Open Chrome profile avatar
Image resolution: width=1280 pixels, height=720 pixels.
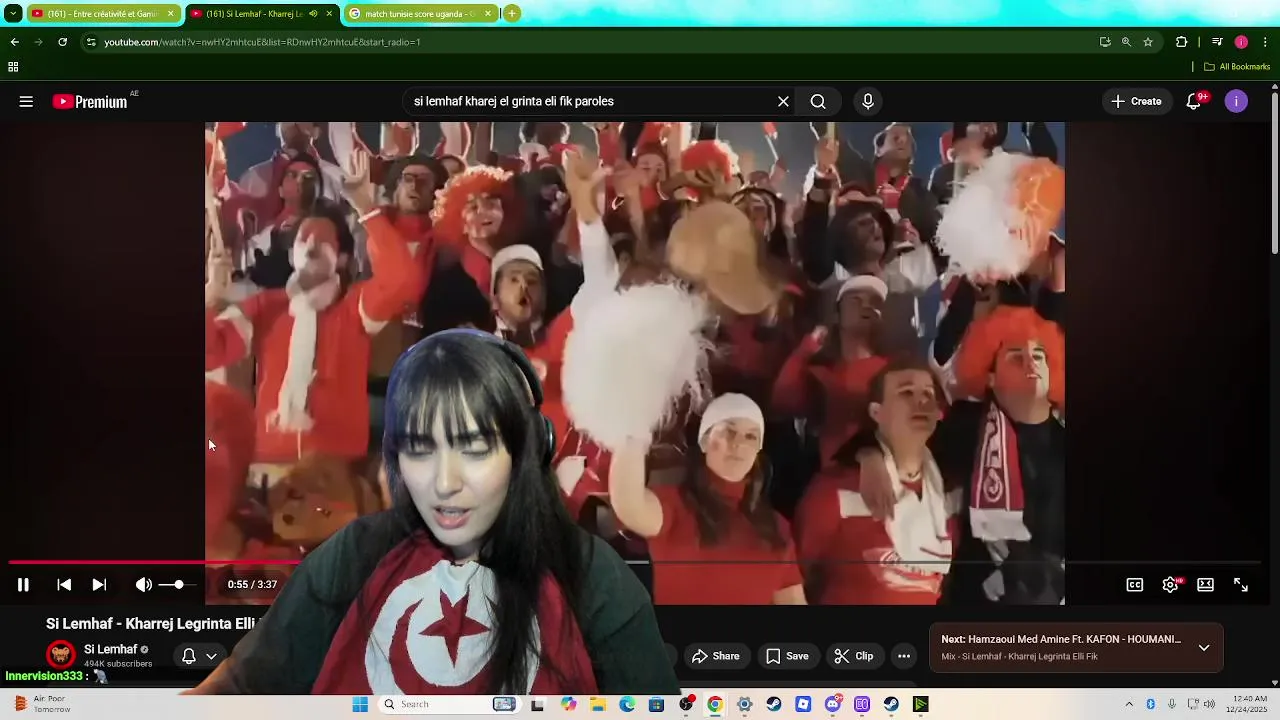1241,42
